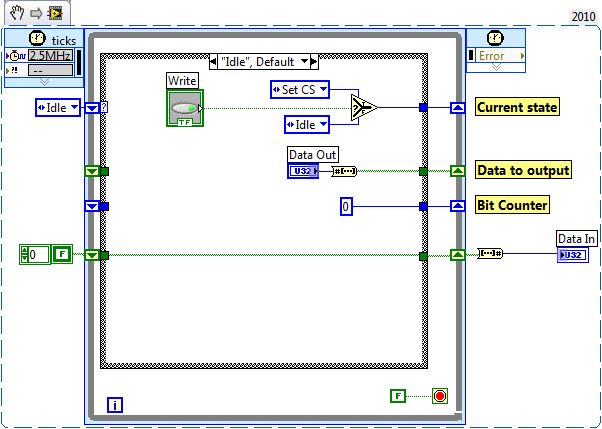Image resolution: width=602 pixels, height=429 pixels.
Task: Click the Current state label
Action: [517, 107]
